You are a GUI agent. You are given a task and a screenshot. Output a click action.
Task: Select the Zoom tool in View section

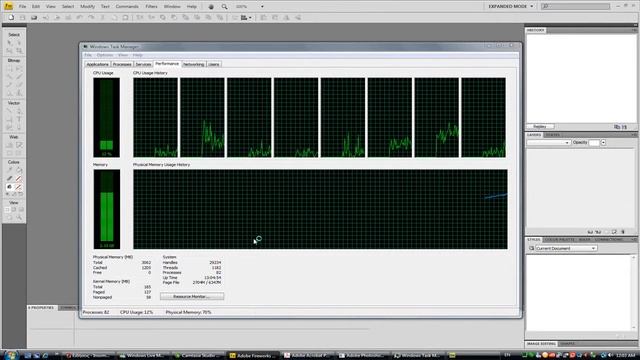point(19,218)
